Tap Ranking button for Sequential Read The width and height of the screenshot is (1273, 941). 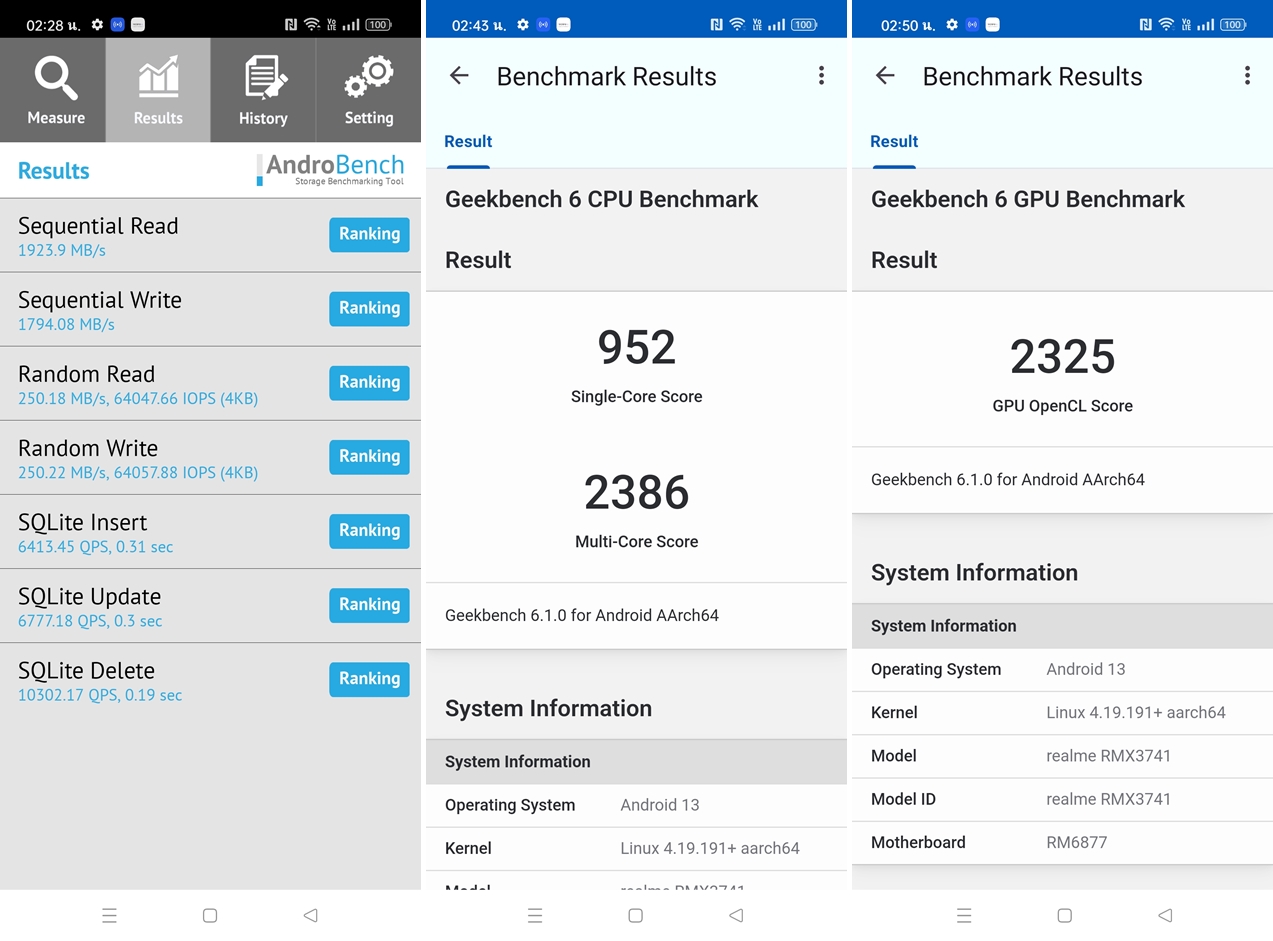[369, 234]
